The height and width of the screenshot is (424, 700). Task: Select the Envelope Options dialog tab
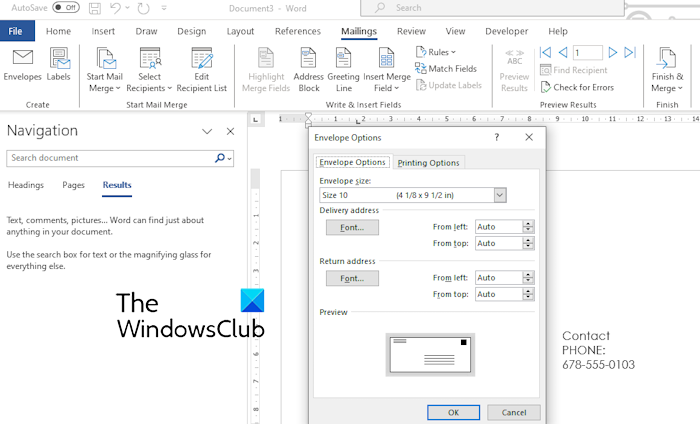pyautogui.click(x=352, y=162)
